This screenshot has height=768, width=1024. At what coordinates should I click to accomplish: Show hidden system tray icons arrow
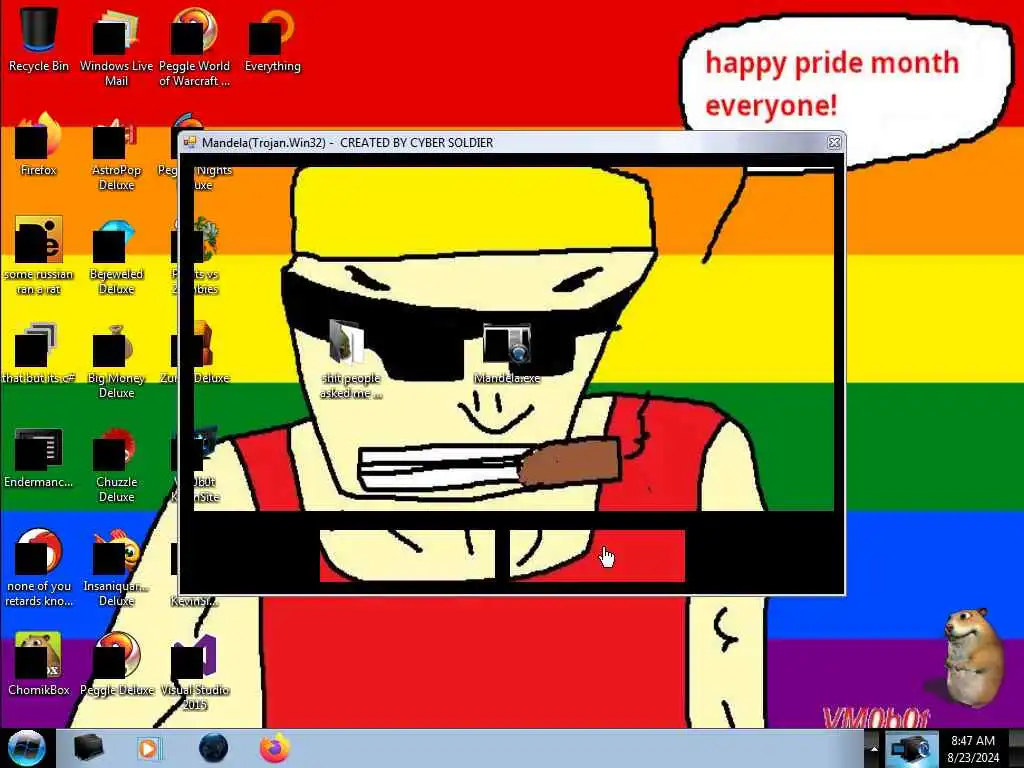click(x=874, y=749)
